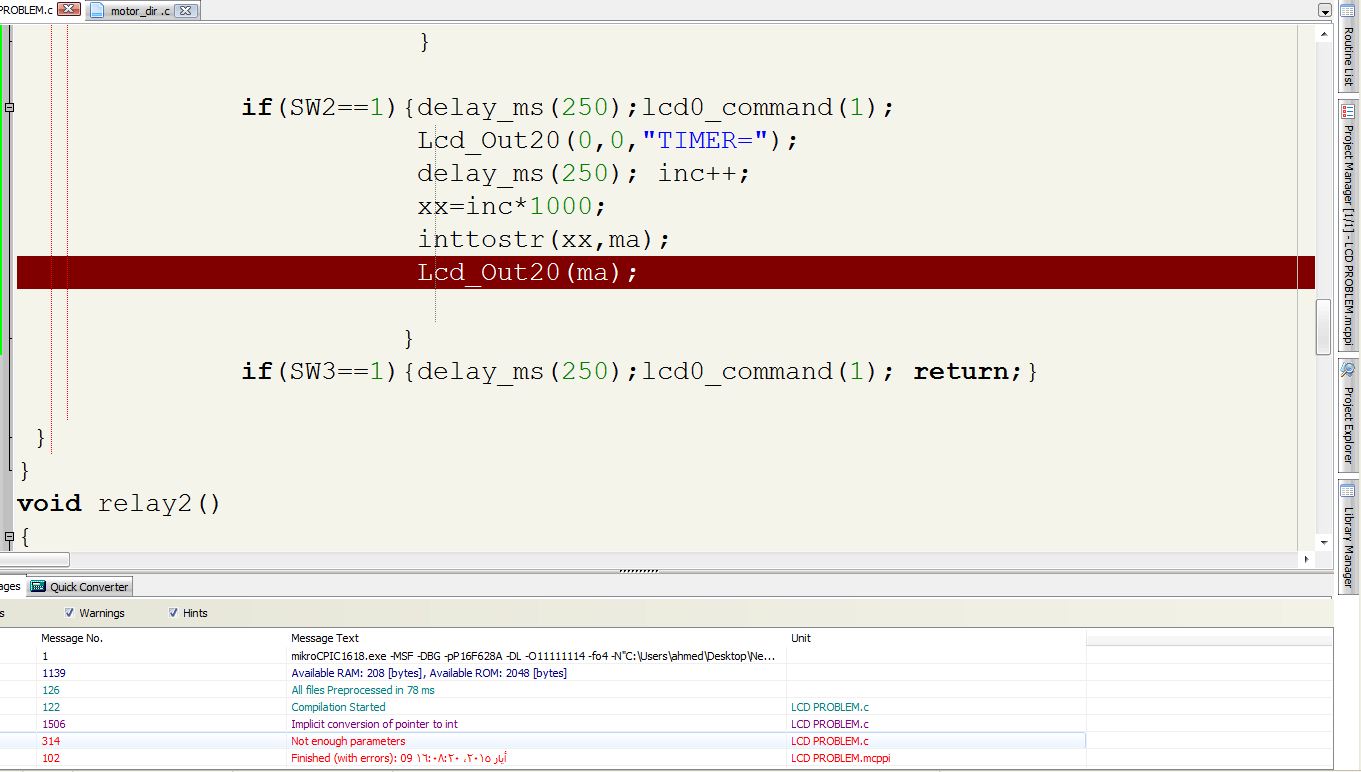Sort by the Unit column header
Screen dimensions: 1361x772
point(801,638)
